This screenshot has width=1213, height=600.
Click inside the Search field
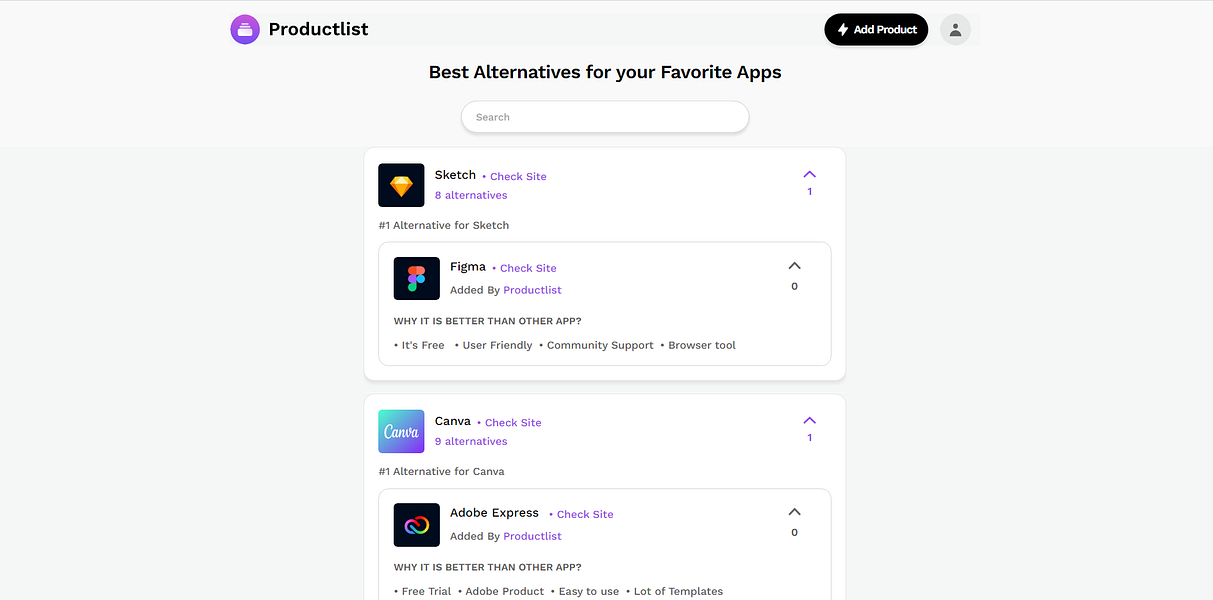coord(604,117)
